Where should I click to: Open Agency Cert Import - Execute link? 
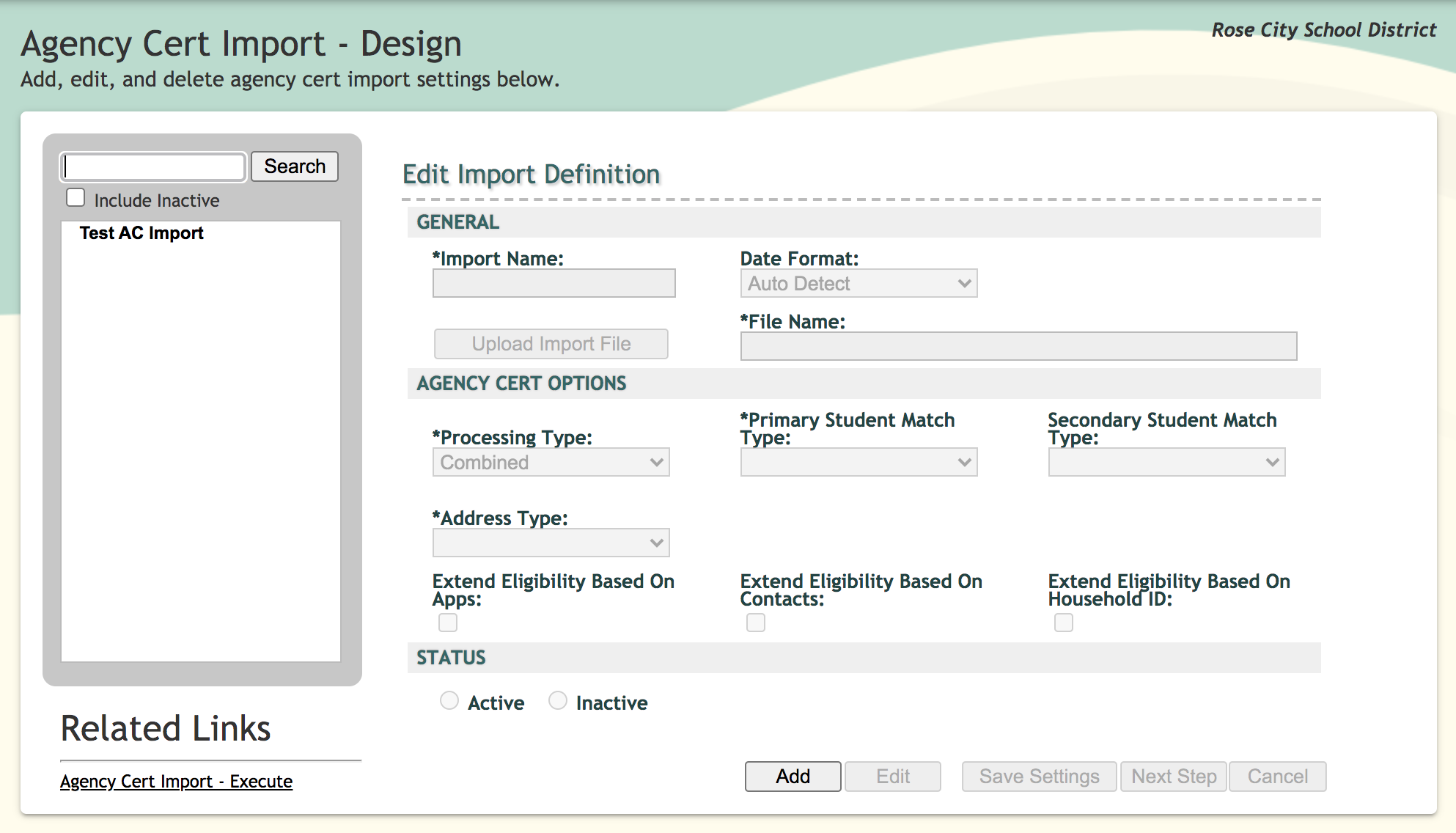pos(176,782)
